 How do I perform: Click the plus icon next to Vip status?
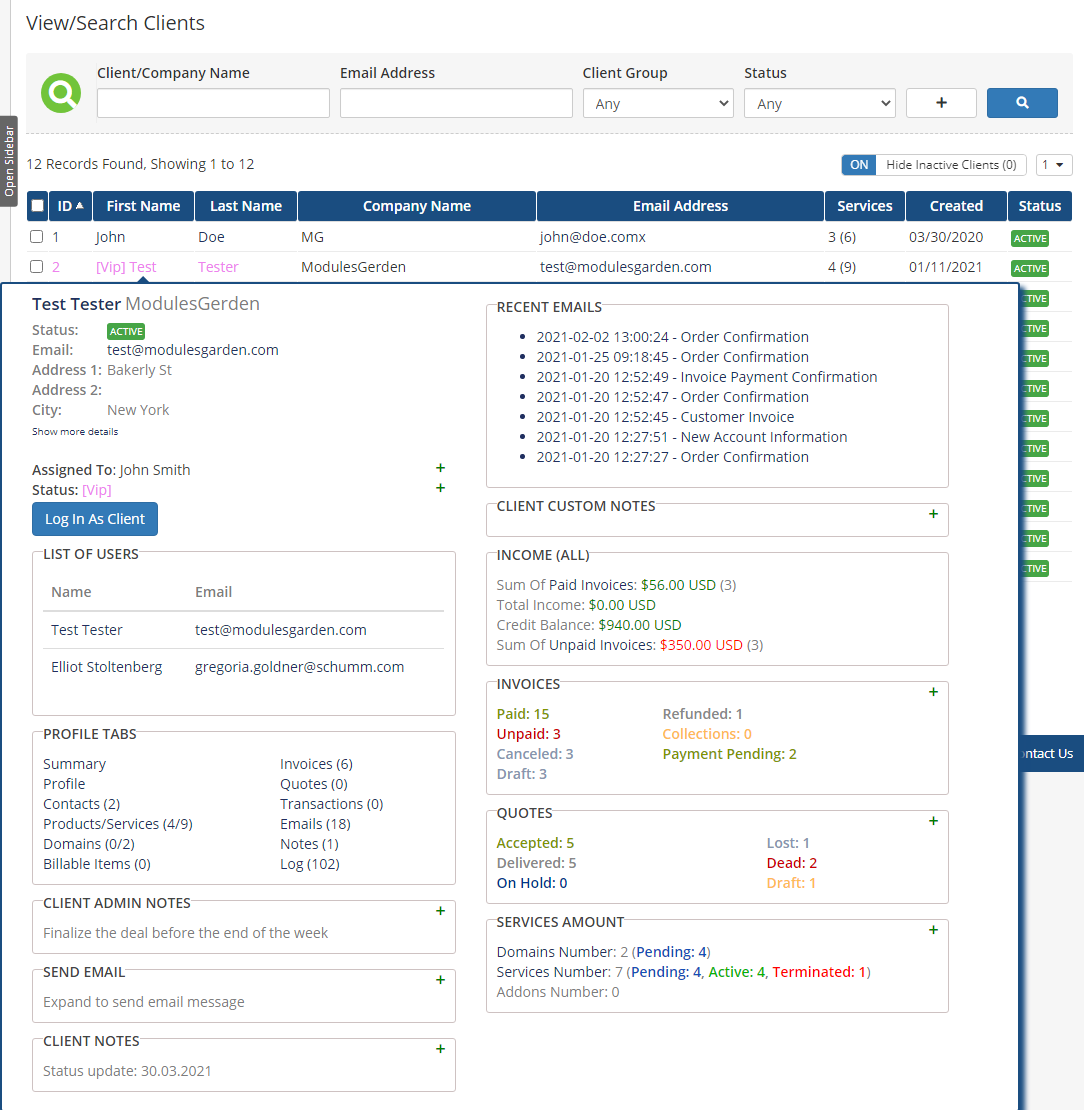[x=440, y=488]
